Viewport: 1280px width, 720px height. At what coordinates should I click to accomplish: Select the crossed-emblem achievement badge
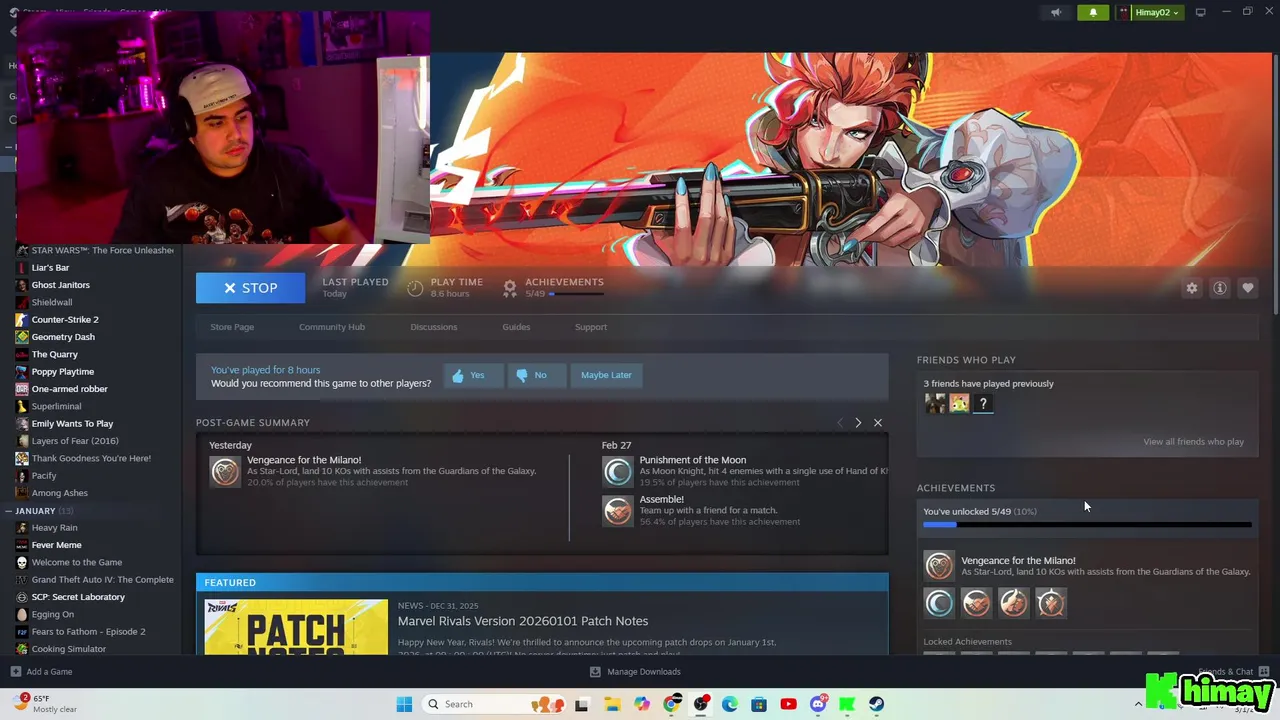click(1051, 603)
